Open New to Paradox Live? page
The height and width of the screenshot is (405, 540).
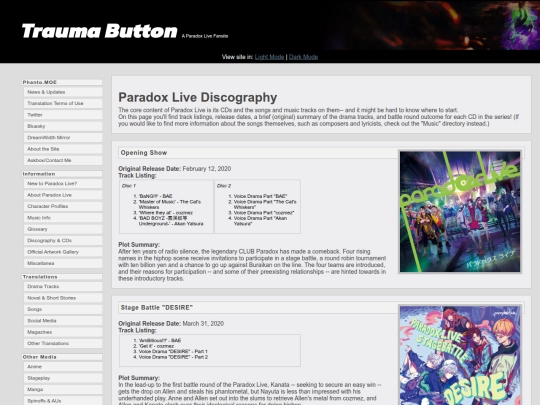[x=63, y=184]
